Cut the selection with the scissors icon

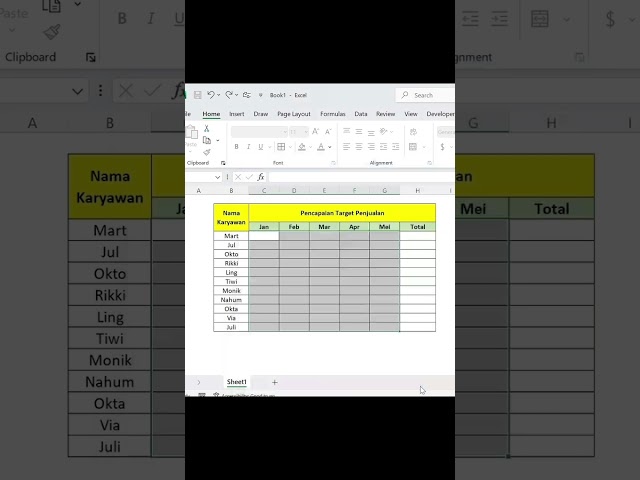(207, 129)
